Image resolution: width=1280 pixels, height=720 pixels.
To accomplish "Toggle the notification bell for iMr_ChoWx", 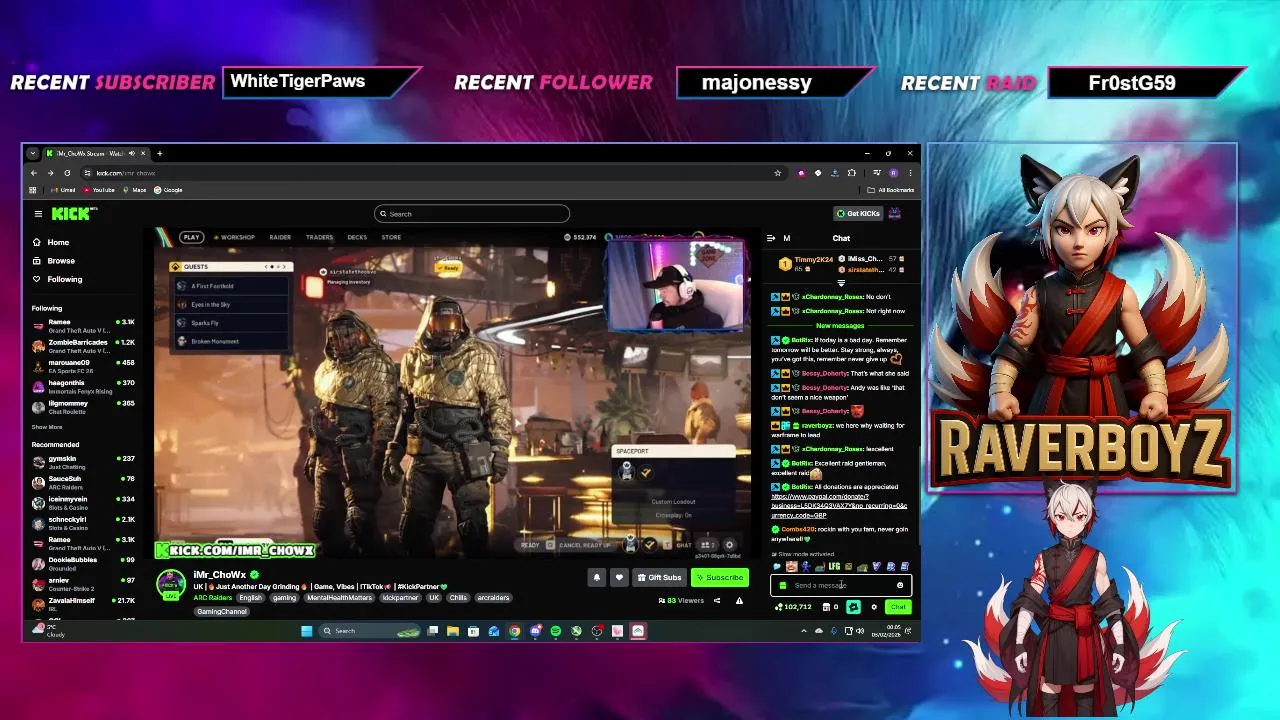I will coord(597,577).
